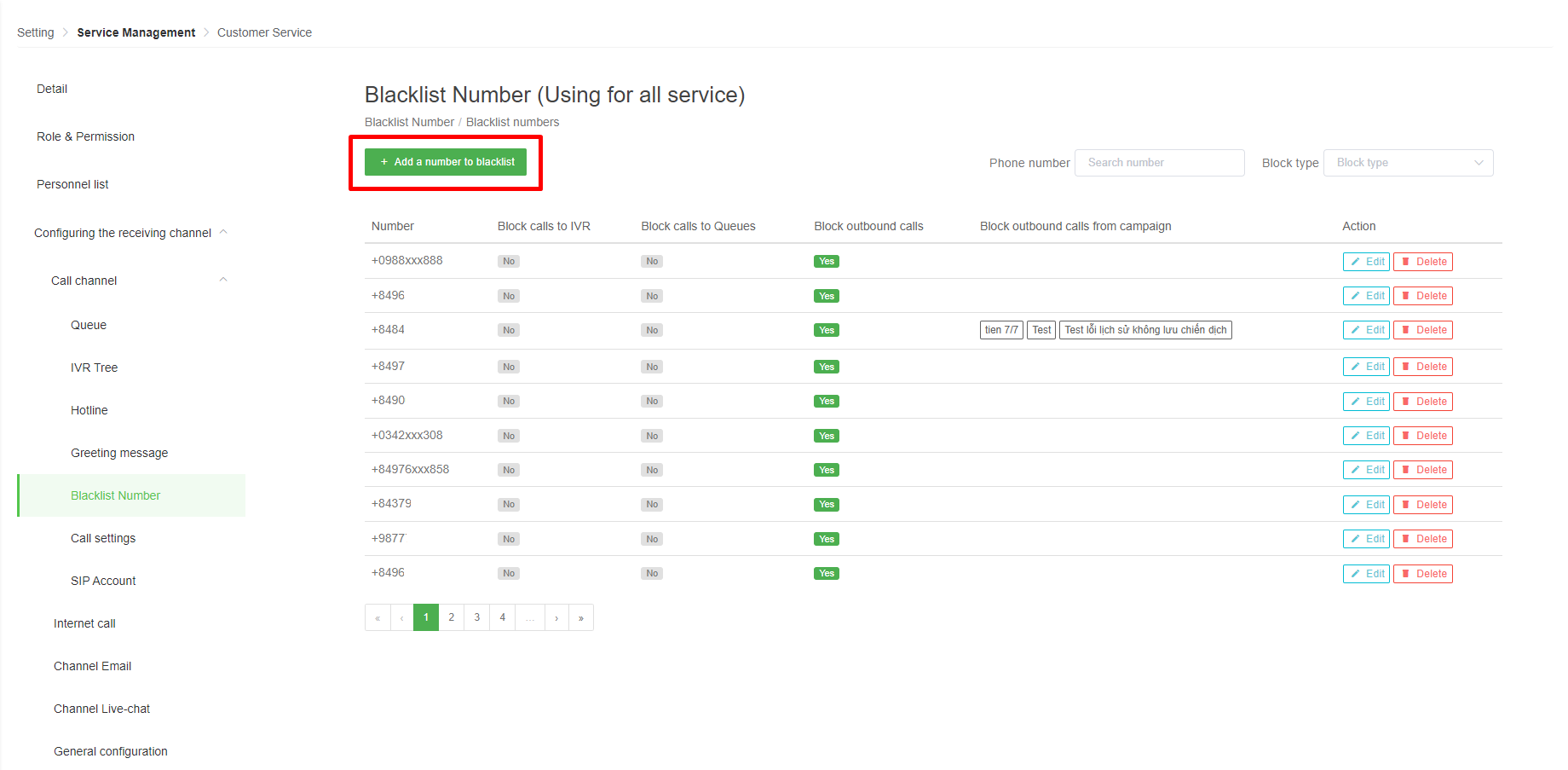Focus the Search number input field
The height and width of the screenshot is (770, 1568).
pos(1160,163)
